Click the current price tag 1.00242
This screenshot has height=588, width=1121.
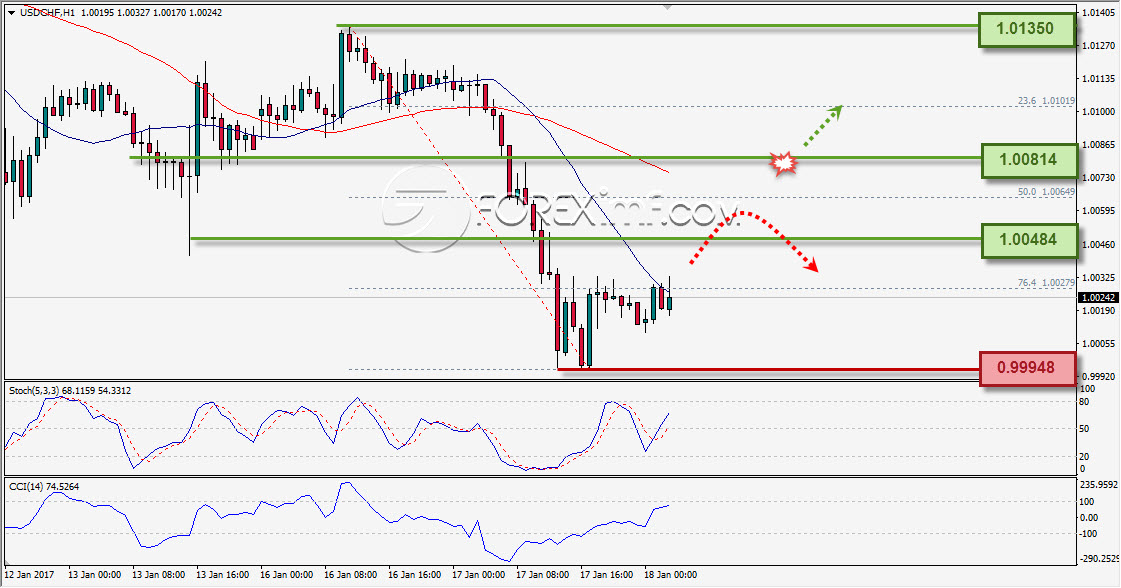click(x=1098, y=298)
